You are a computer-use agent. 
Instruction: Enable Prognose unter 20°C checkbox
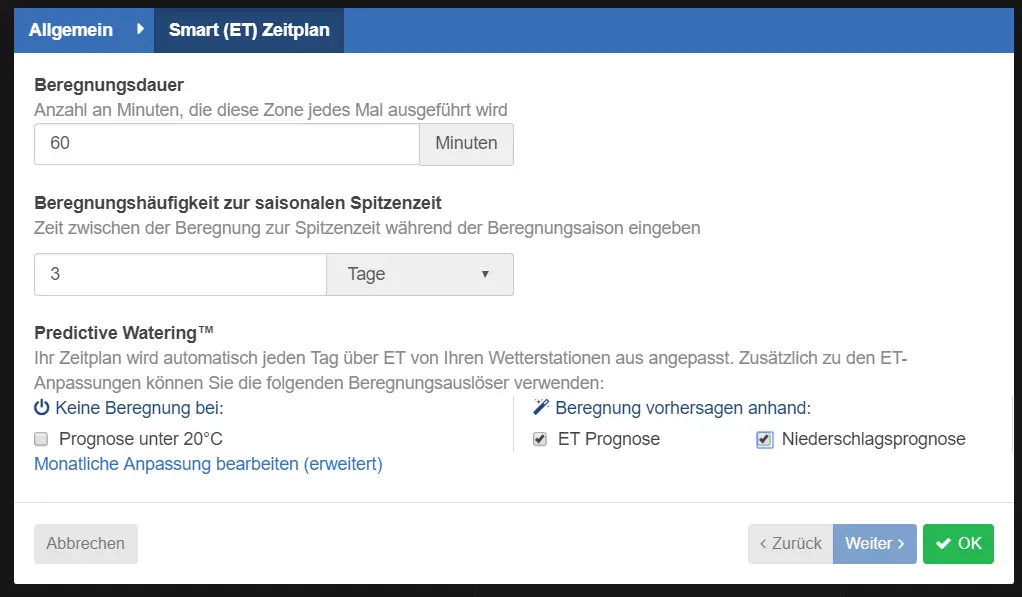click(41, 439)
